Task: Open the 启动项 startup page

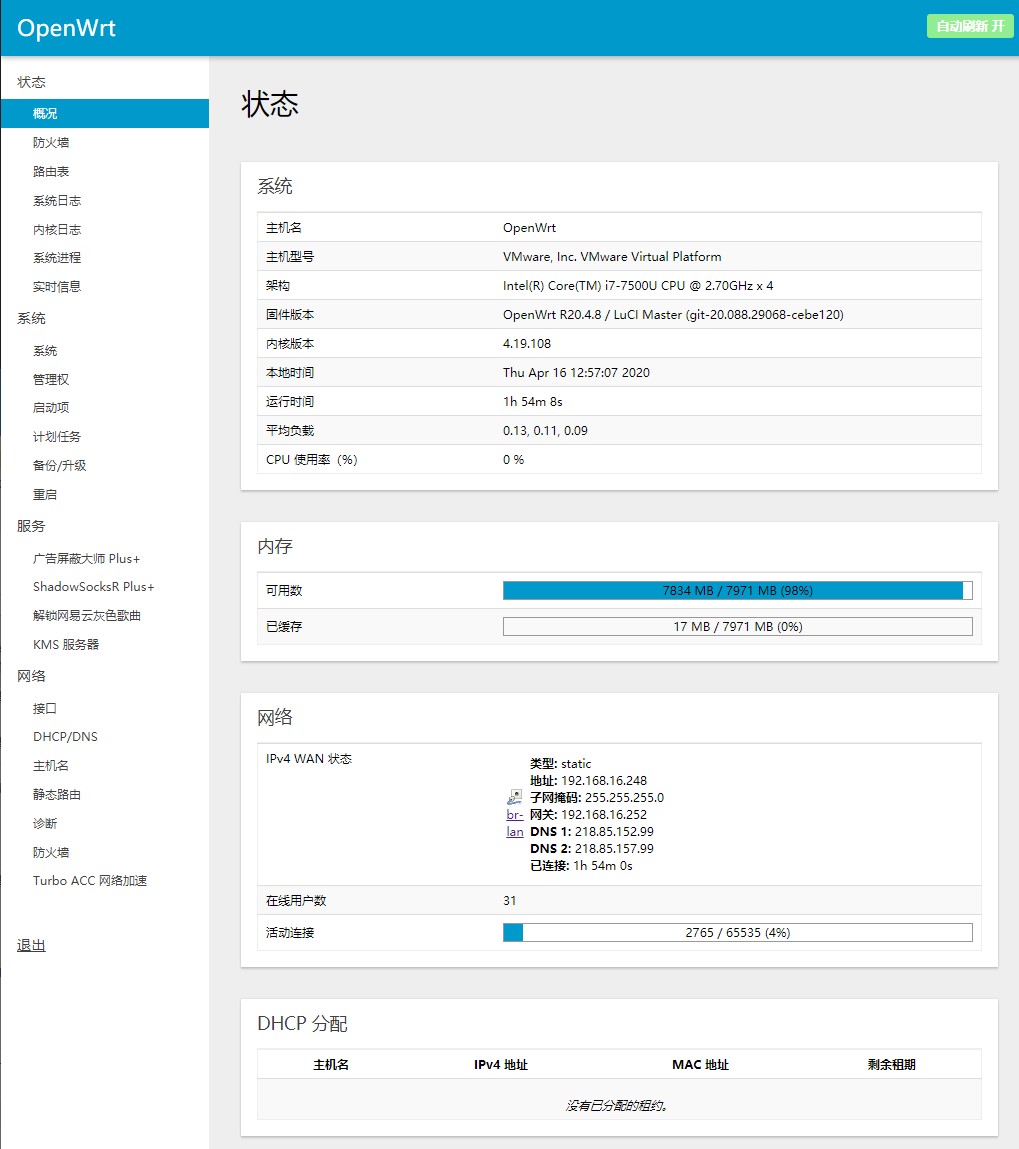Action: 51,407
